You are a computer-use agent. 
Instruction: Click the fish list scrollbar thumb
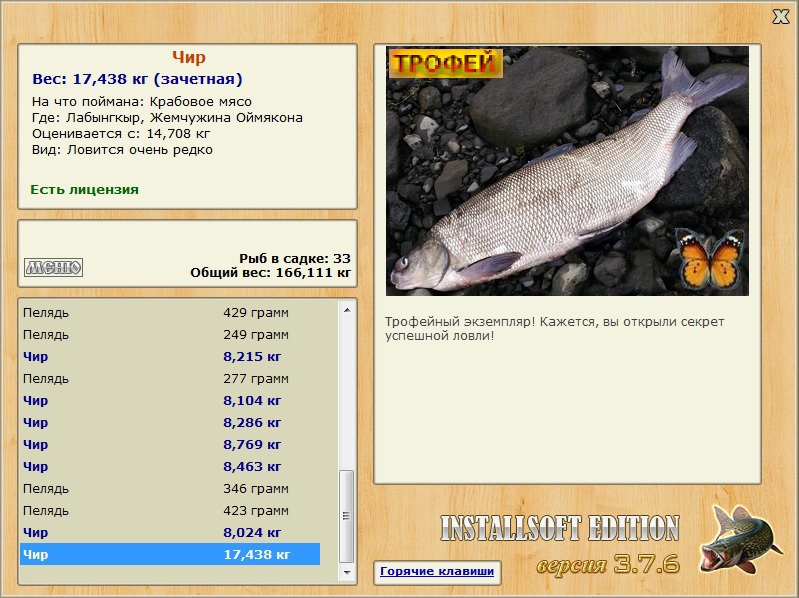(x=347, y=516)
